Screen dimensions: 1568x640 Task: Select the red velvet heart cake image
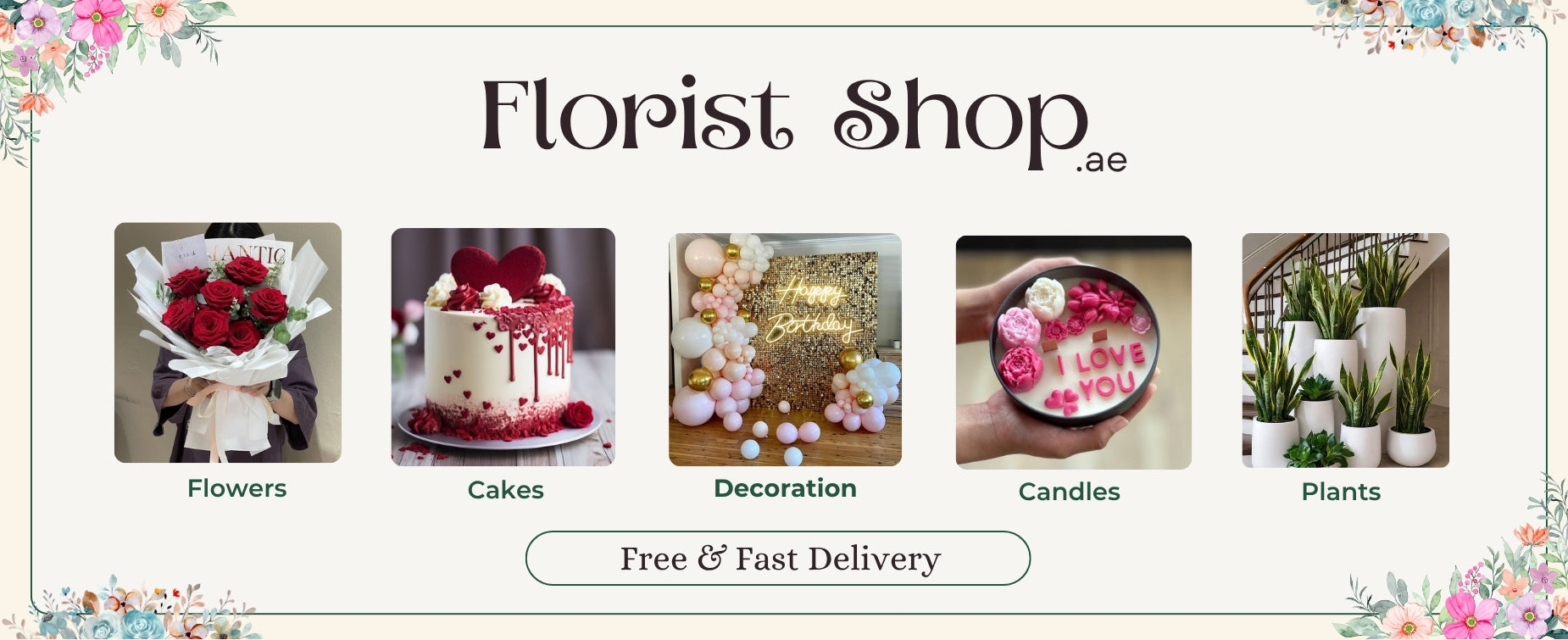click(x=503, y=347)
